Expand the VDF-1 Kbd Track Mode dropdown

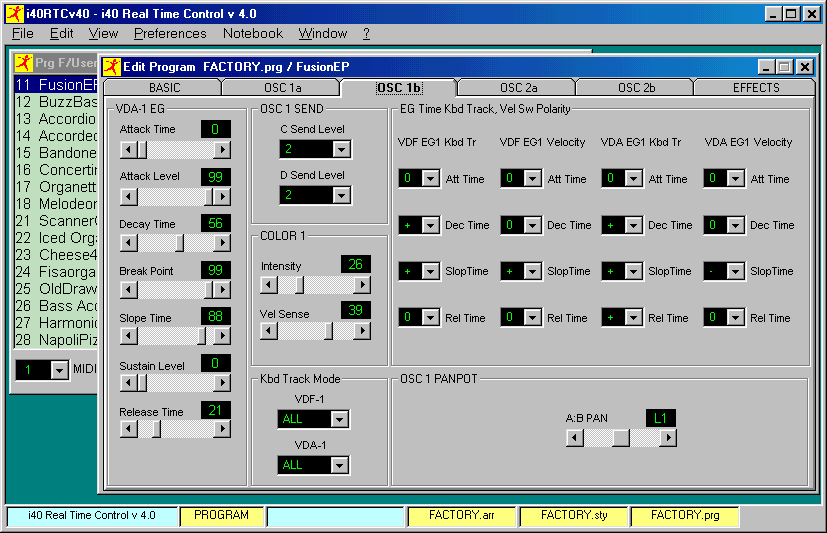(x=340, y=419)
